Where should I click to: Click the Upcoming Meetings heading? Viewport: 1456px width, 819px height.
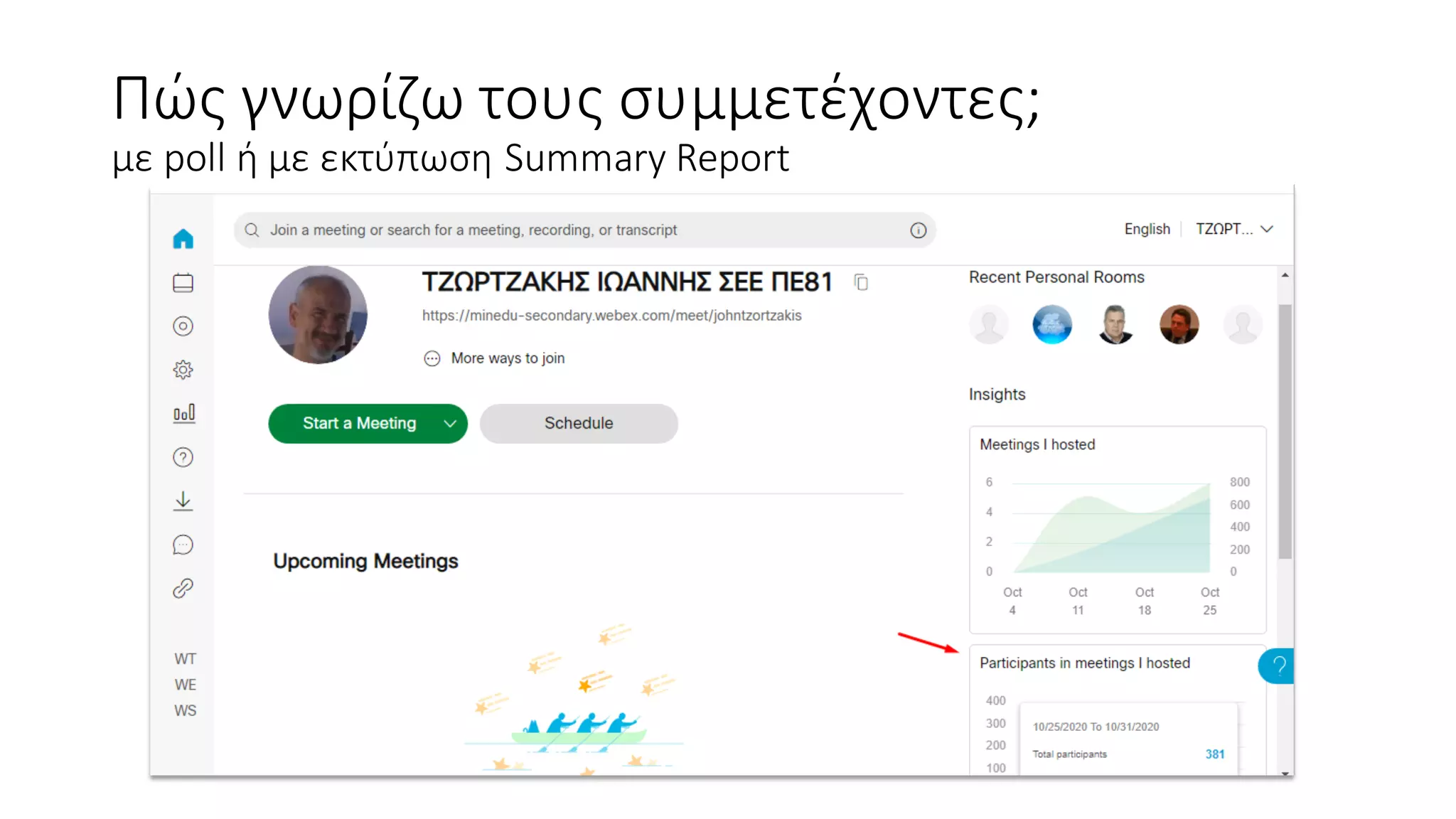(365, 562)
